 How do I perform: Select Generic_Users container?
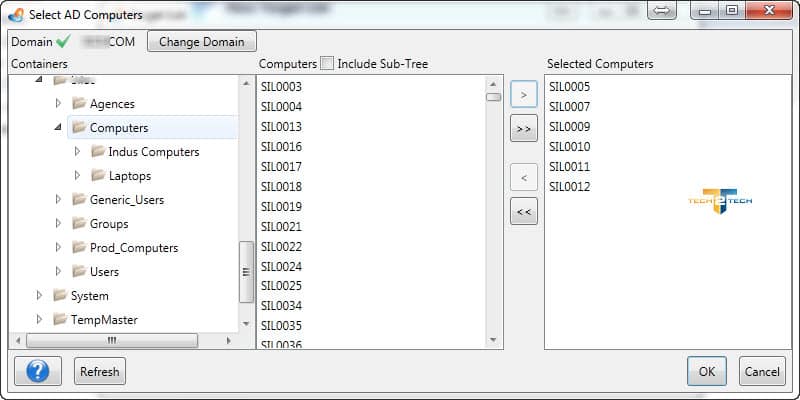click(x=126, y=200)
